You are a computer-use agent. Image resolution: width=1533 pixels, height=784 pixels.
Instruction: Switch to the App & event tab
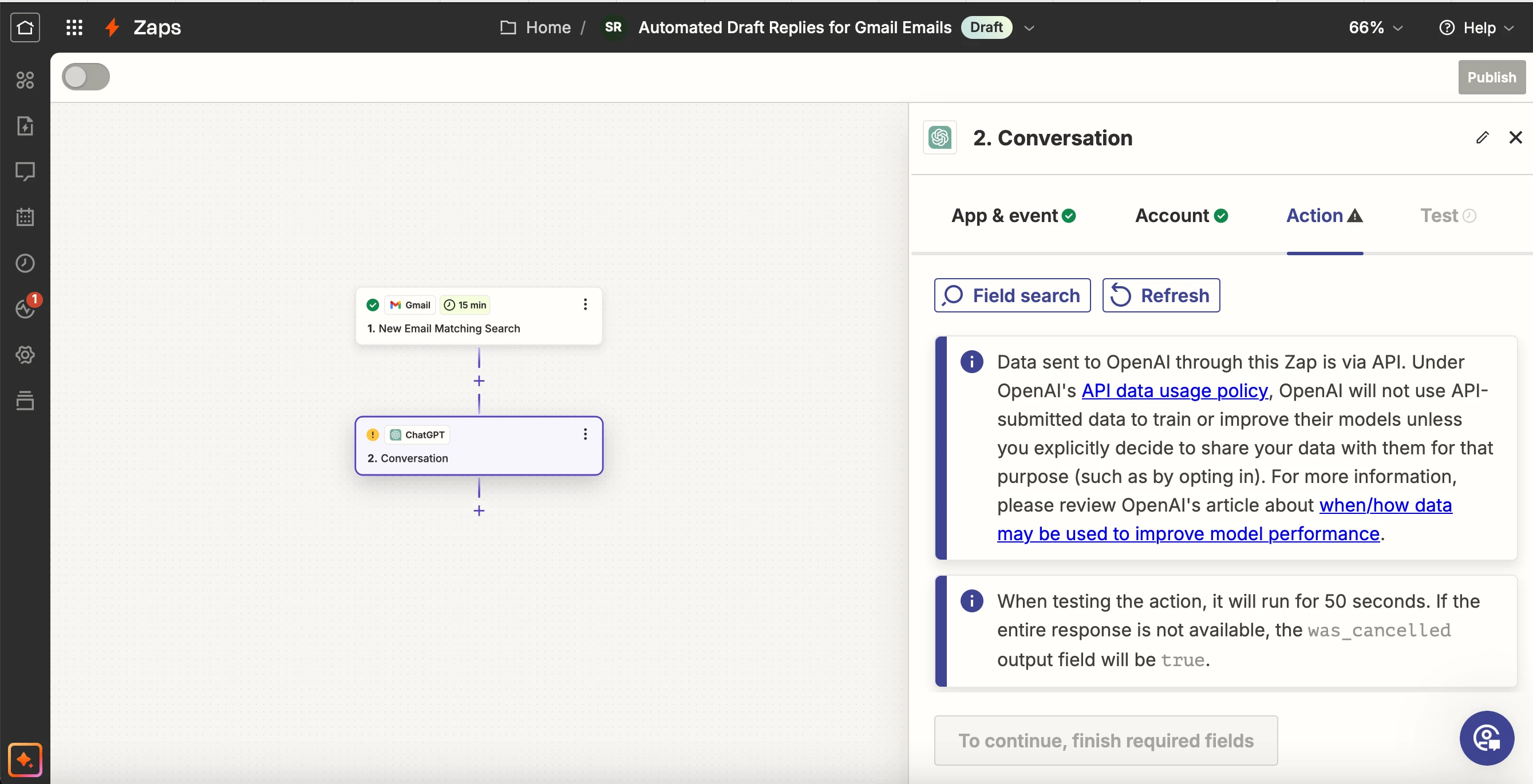tap(1013, 215)
